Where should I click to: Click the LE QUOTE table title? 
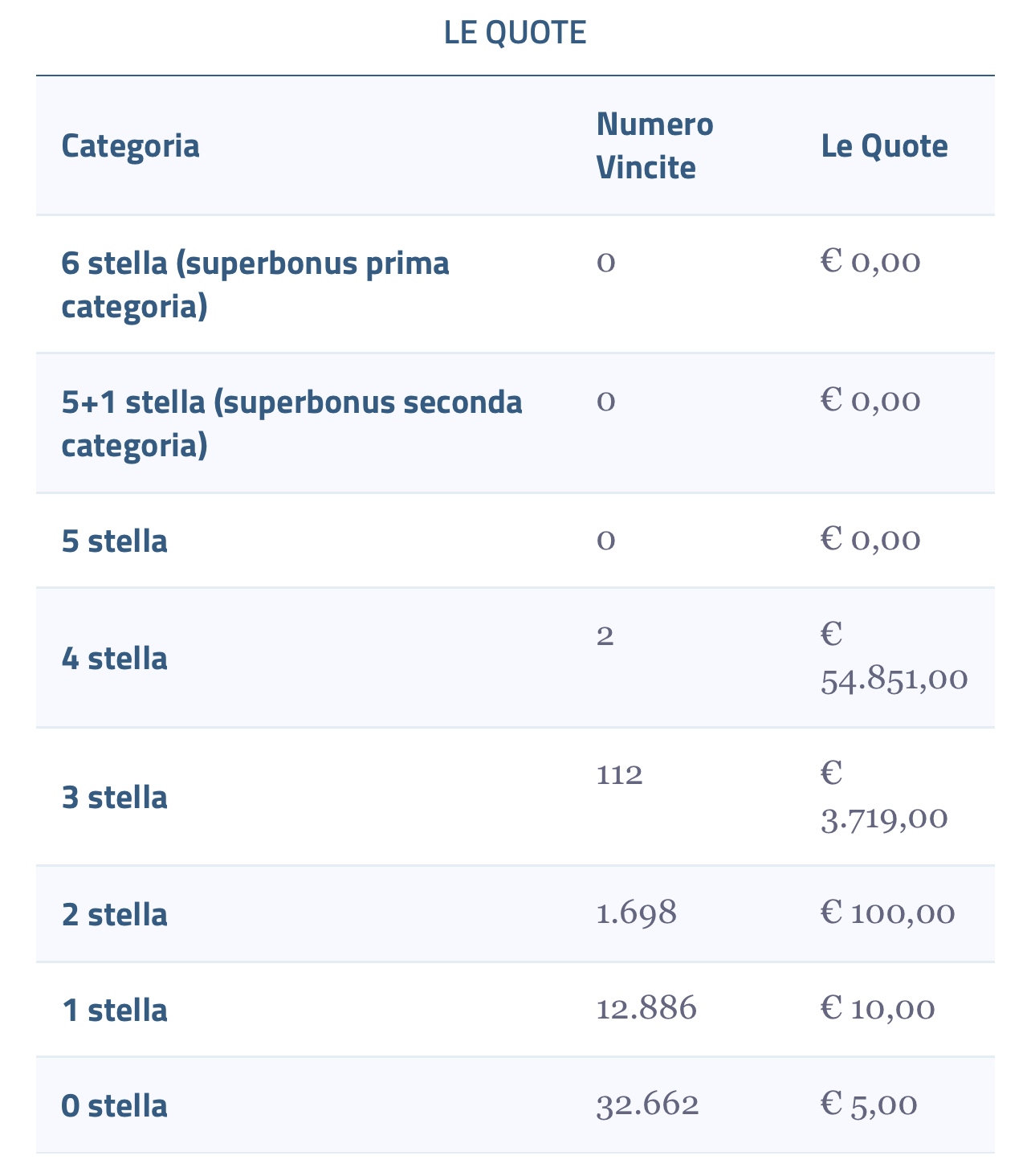pos(515,33)
